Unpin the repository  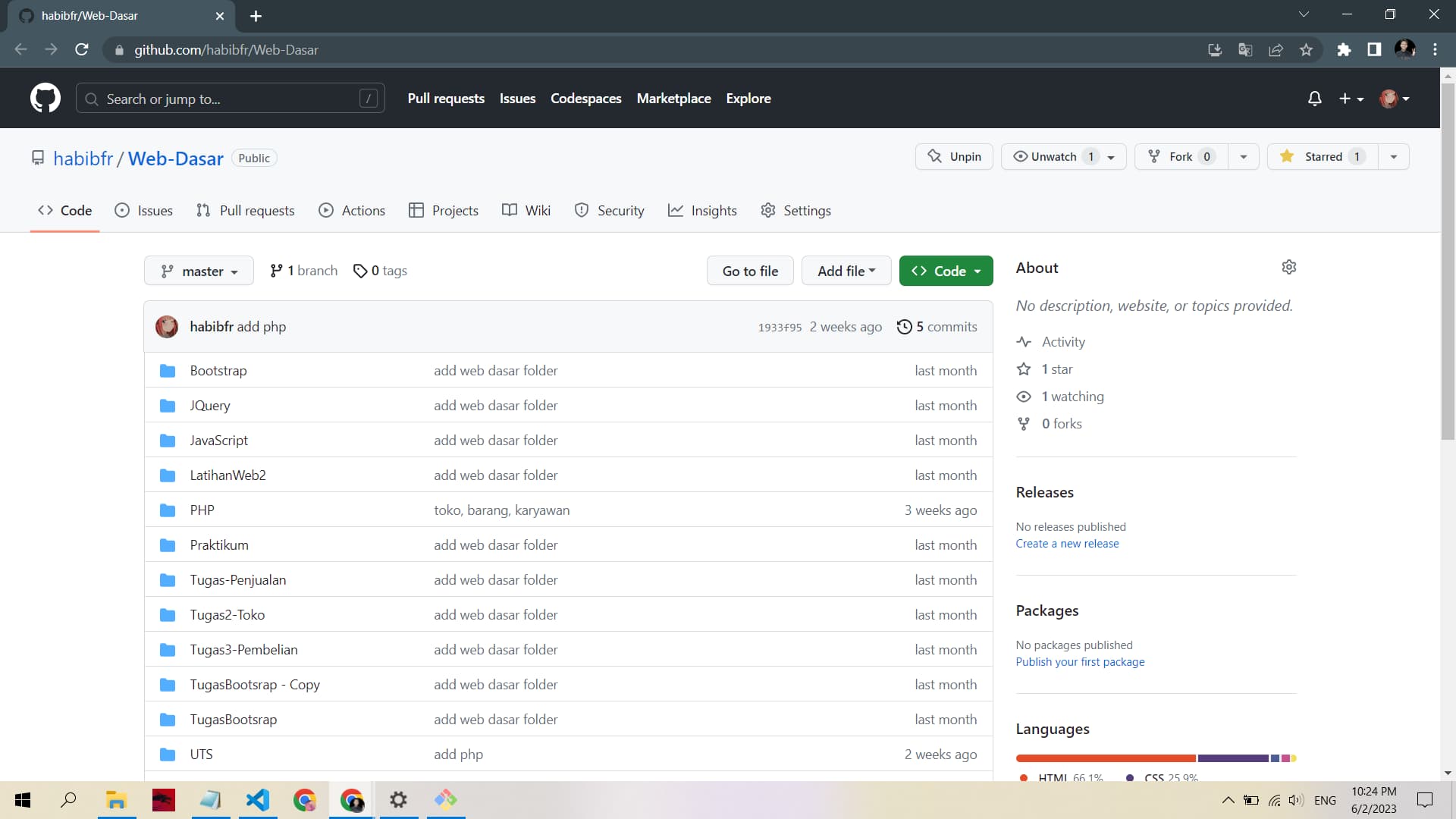point(954,157)
